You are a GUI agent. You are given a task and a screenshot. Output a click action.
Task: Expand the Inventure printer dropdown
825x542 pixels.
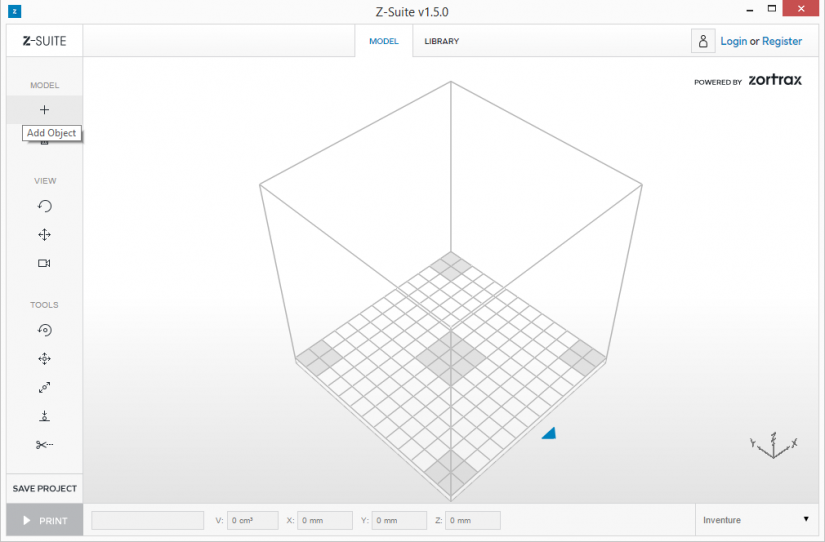(x=757, y=520)
